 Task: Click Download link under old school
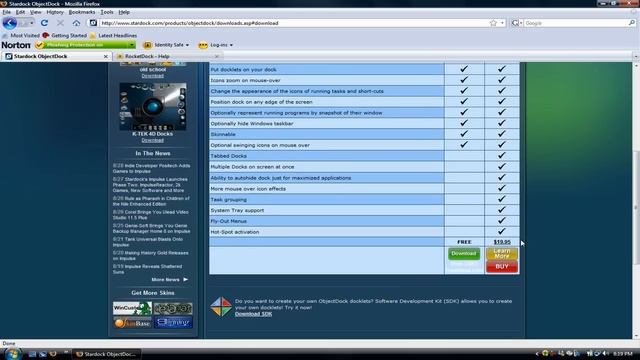click(152, 76)
